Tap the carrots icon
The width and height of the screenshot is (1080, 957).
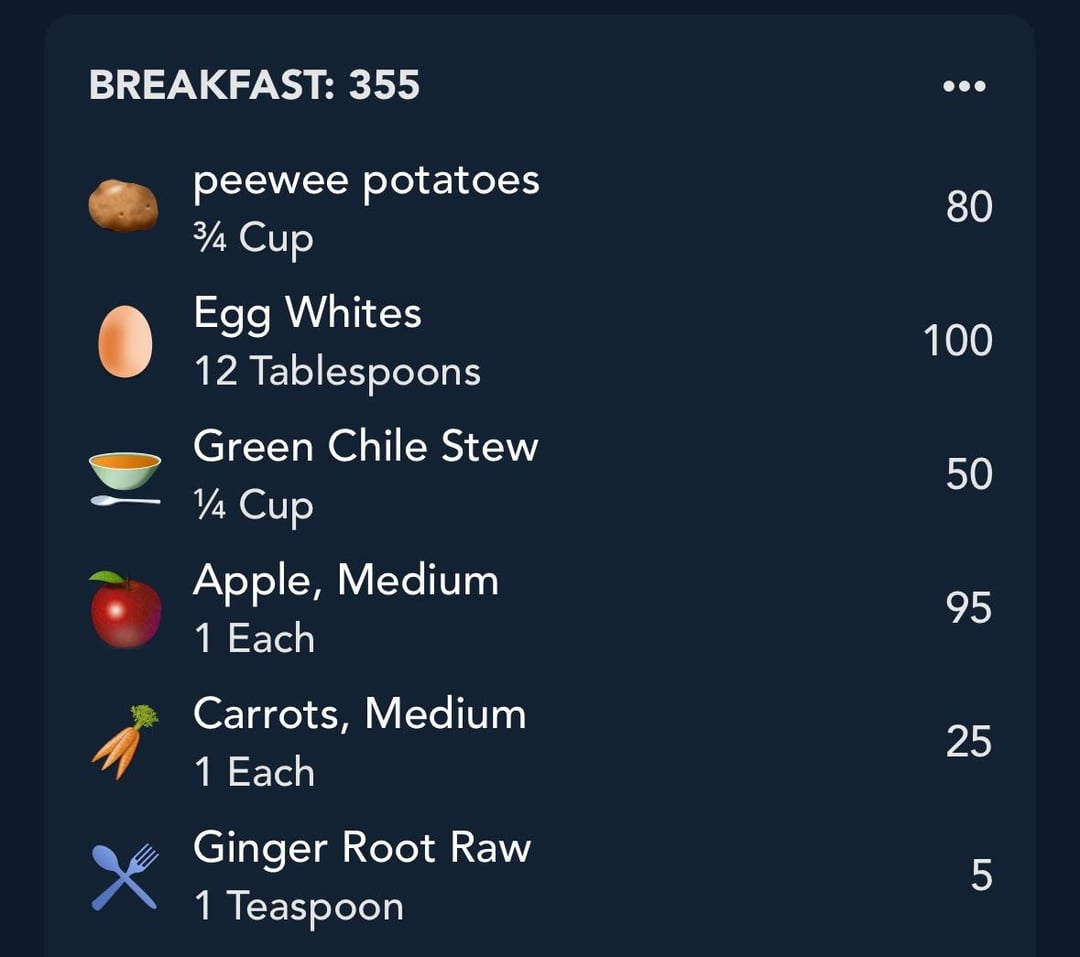[125, 742]
